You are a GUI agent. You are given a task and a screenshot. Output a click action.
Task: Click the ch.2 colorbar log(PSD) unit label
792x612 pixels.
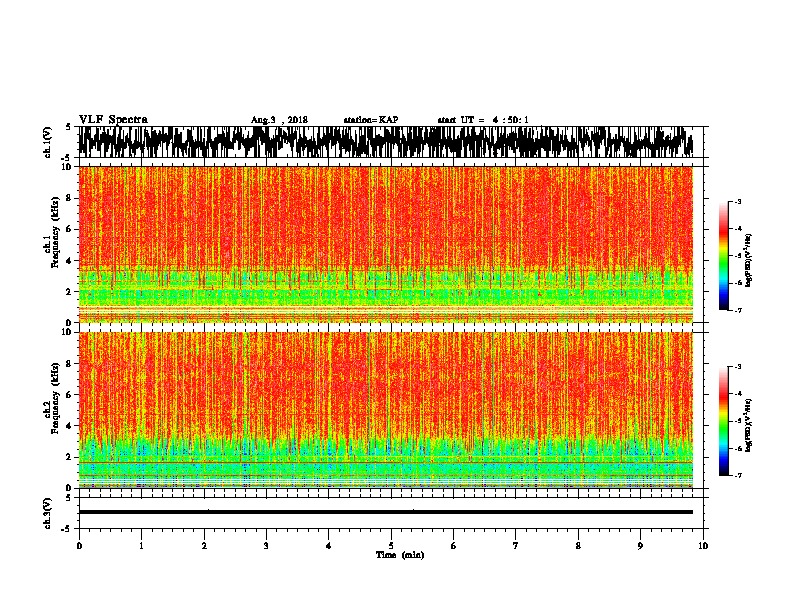[748, 425]
